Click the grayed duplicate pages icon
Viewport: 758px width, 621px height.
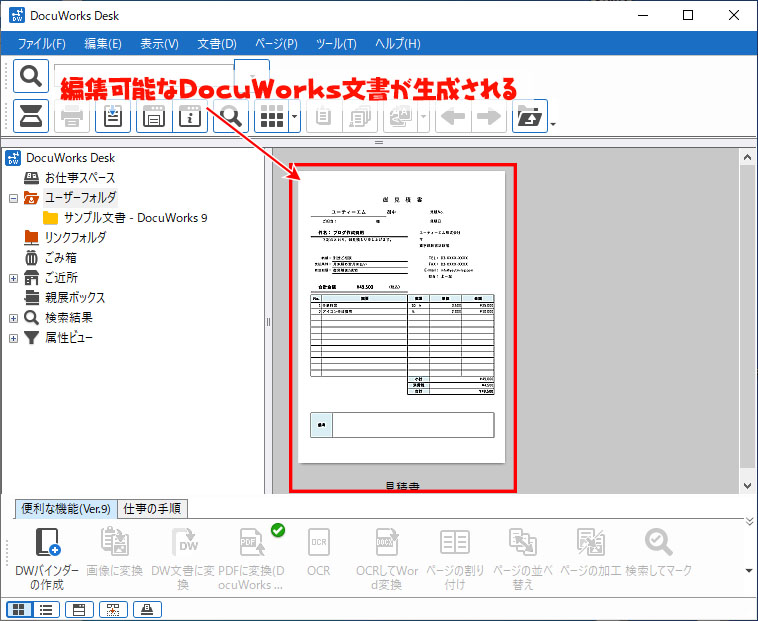360,116
